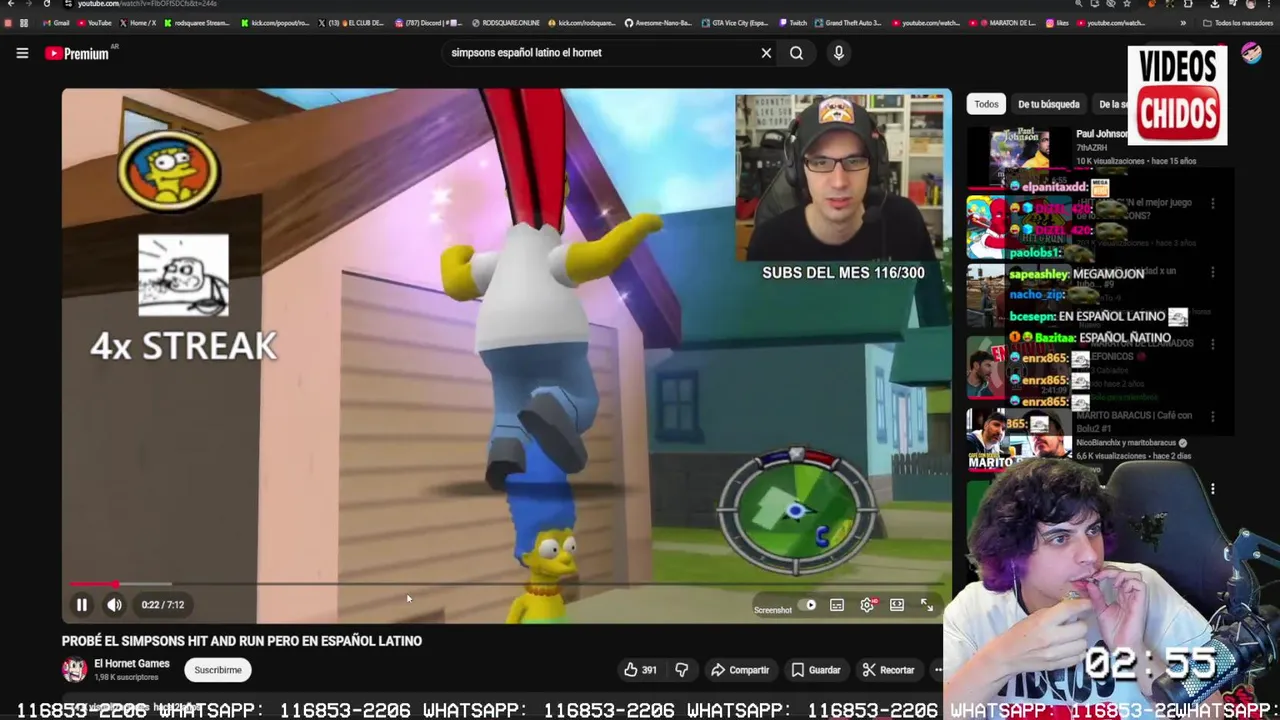1280x720 pixels.
Task: Open the YouTube bookmark
Action: 94,23
